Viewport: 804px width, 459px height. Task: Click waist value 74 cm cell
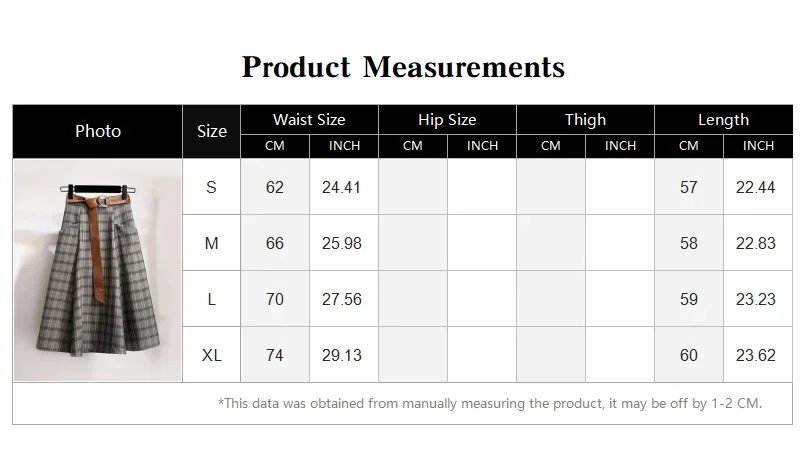pos(275,355)
